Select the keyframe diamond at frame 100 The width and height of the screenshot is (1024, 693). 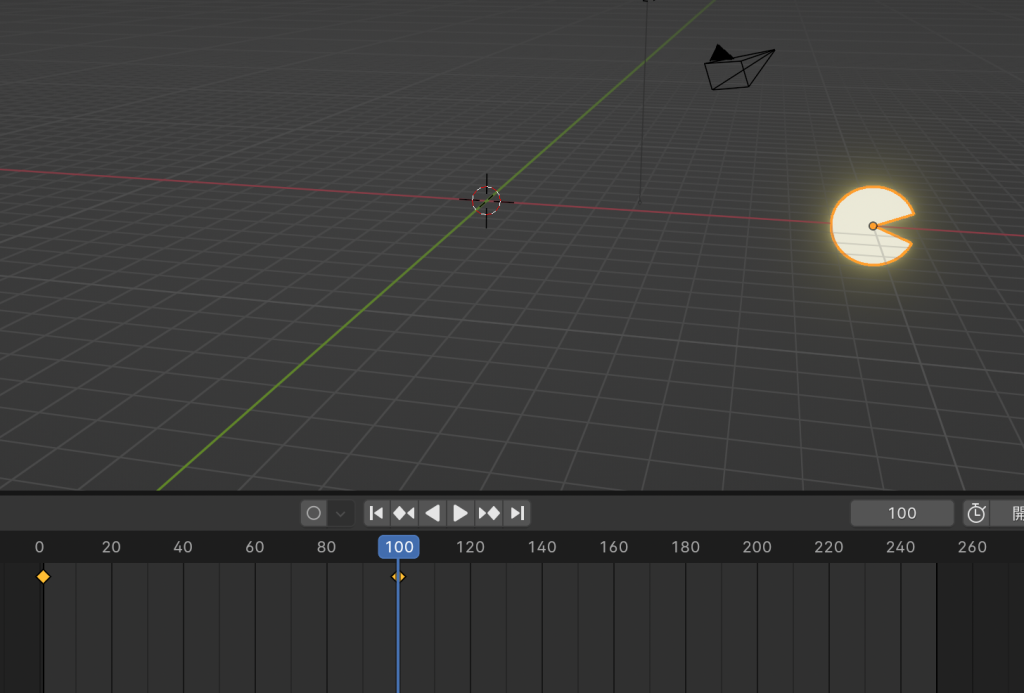pos(398,577)
